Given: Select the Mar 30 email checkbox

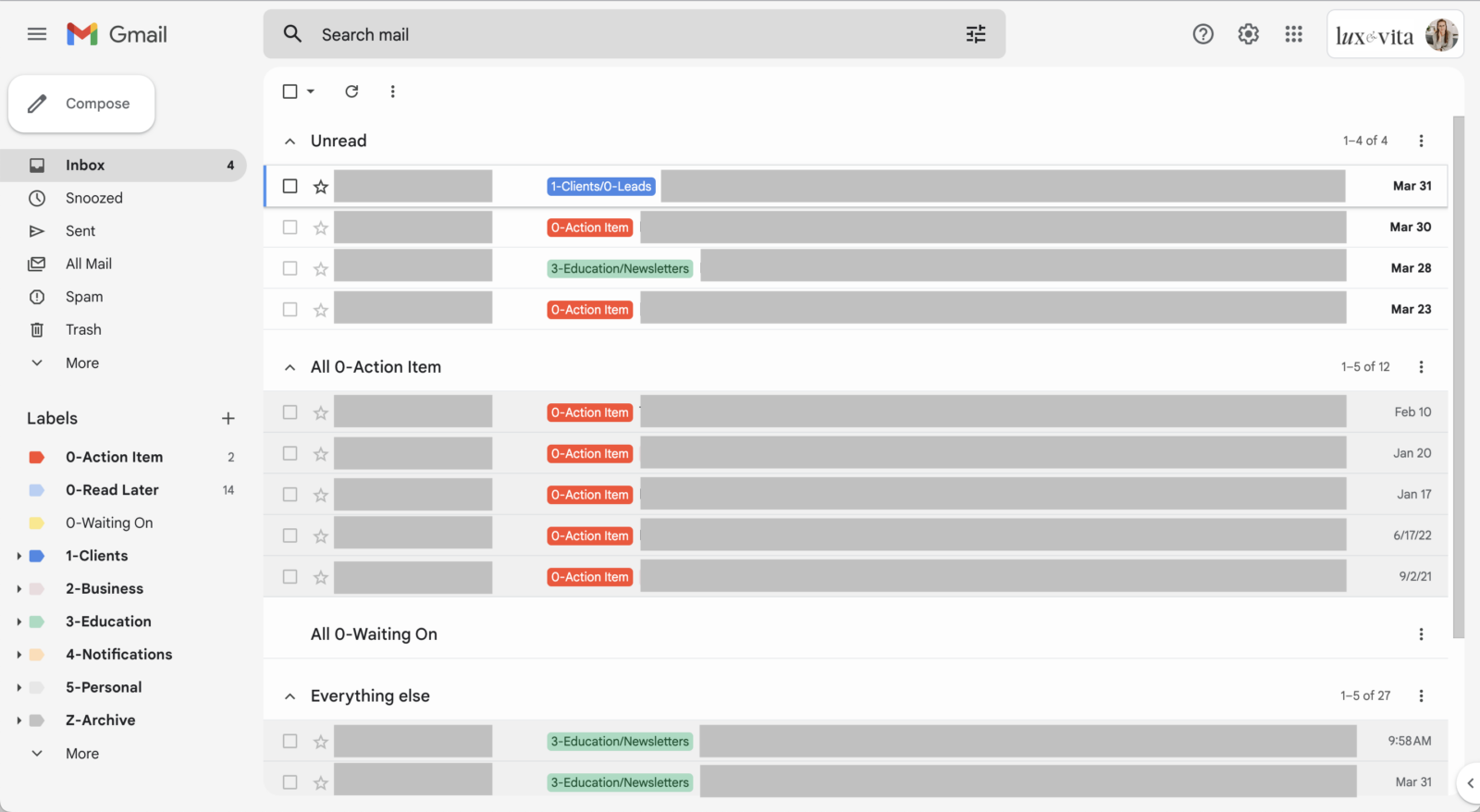Looking at the screenshot, I should point(290,228).
